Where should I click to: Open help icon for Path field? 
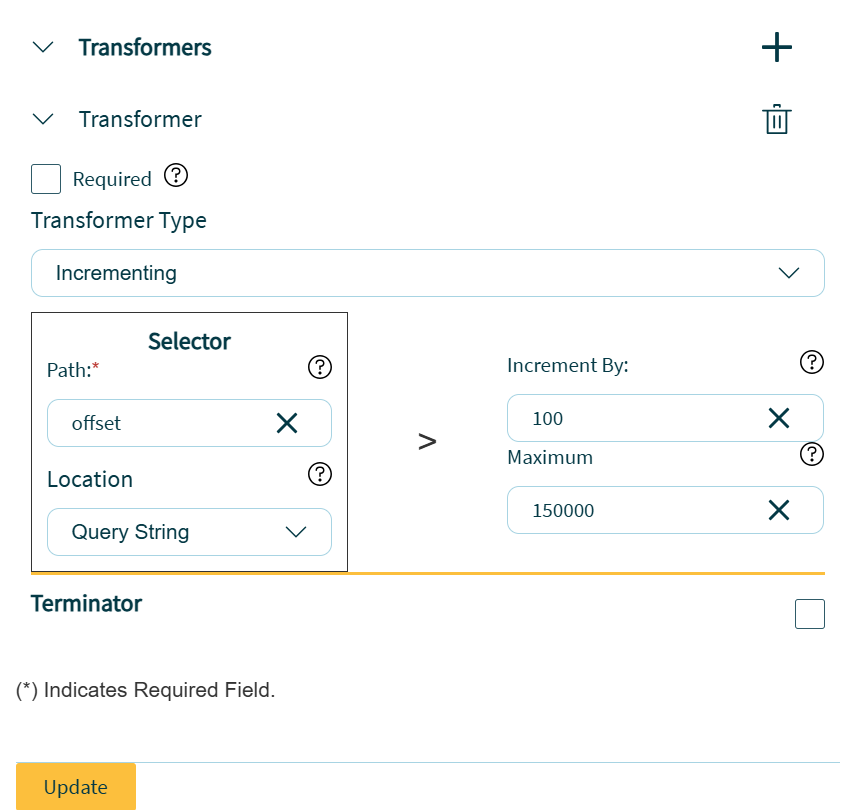click(319, 368)
